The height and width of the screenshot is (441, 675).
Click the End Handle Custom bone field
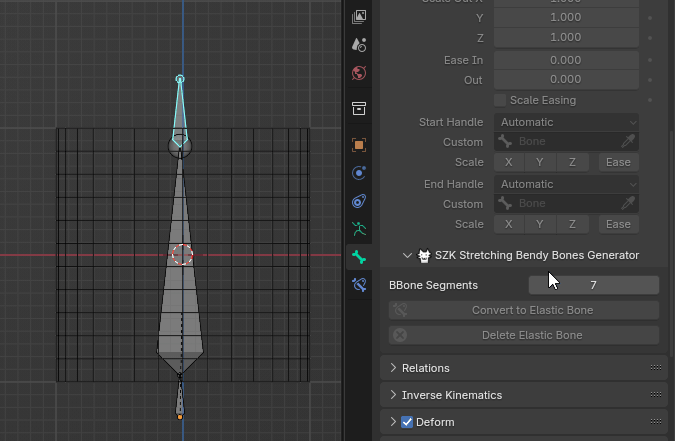(x=566, y=203)
